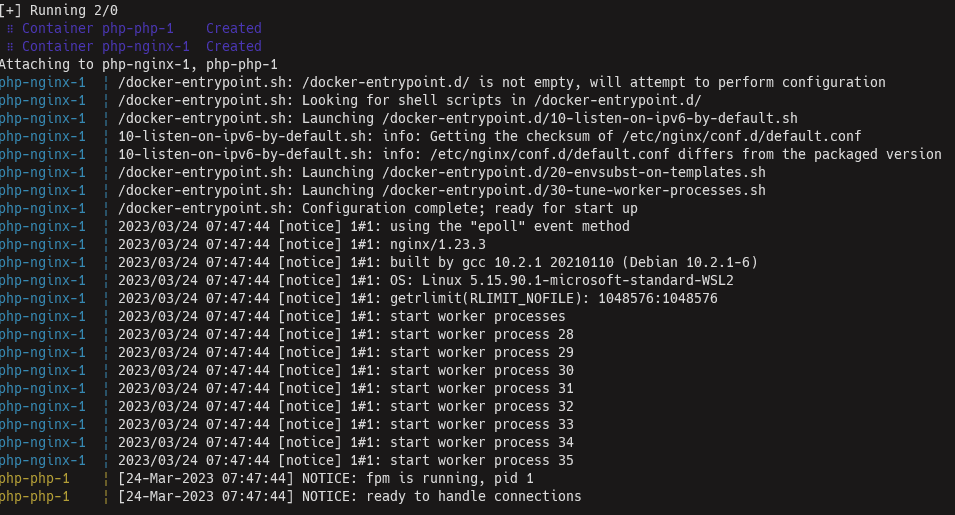The width and height of the screenshot is (955, 515).
Task: Click the "[+] Running 2/0" header line
Action: click(59, 10)
